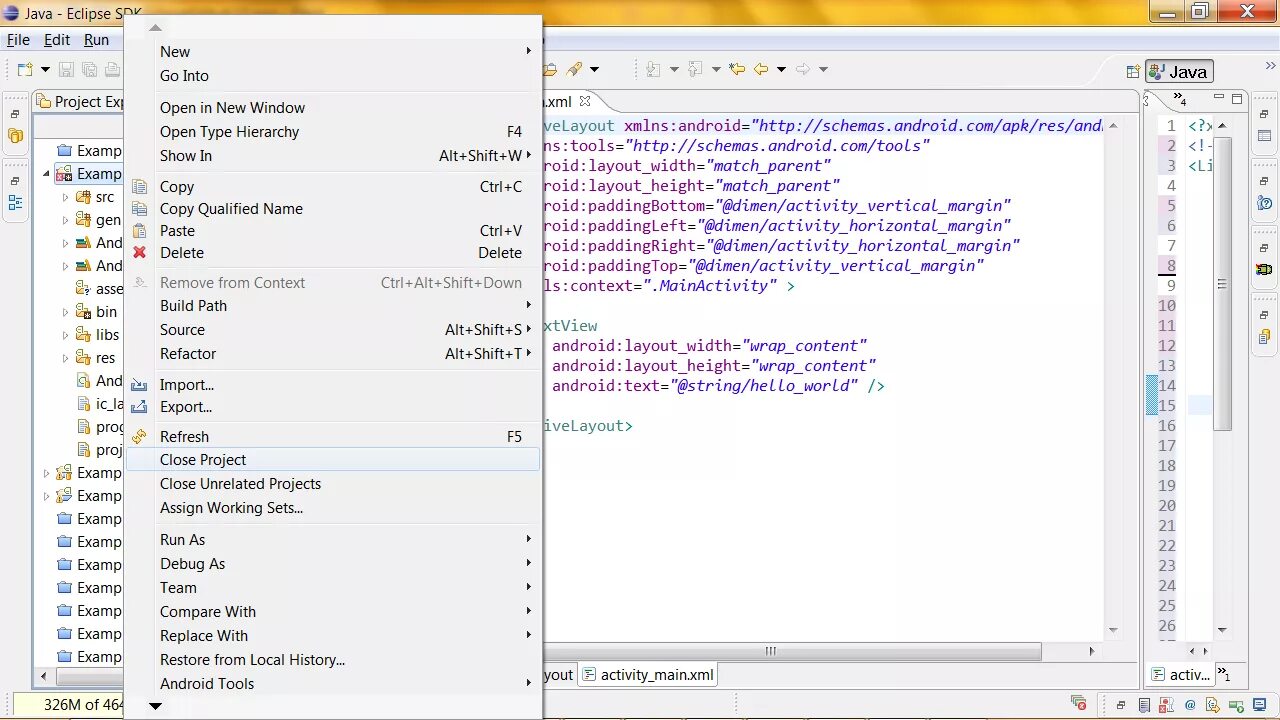The image size is (1280, 720).
Task: Select Go Into from the context menu
Action: coord(332,76)
